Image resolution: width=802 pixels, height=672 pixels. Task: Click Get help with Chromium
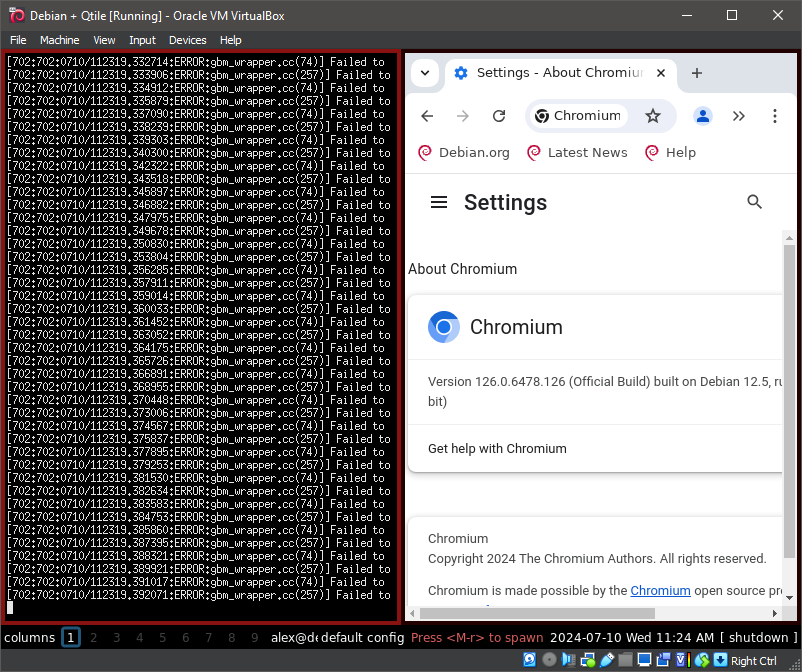click(x=497, y=448)
